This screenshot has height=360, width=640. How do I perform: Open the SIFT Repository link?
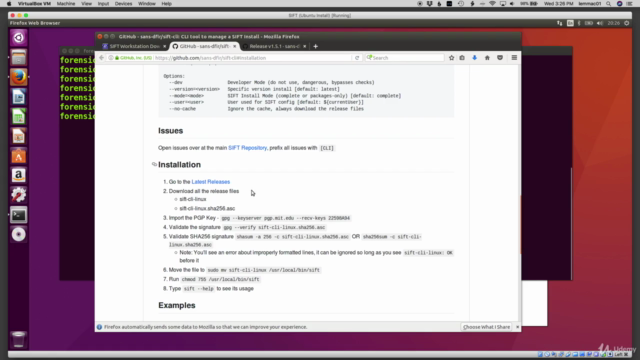pos(247,148)
